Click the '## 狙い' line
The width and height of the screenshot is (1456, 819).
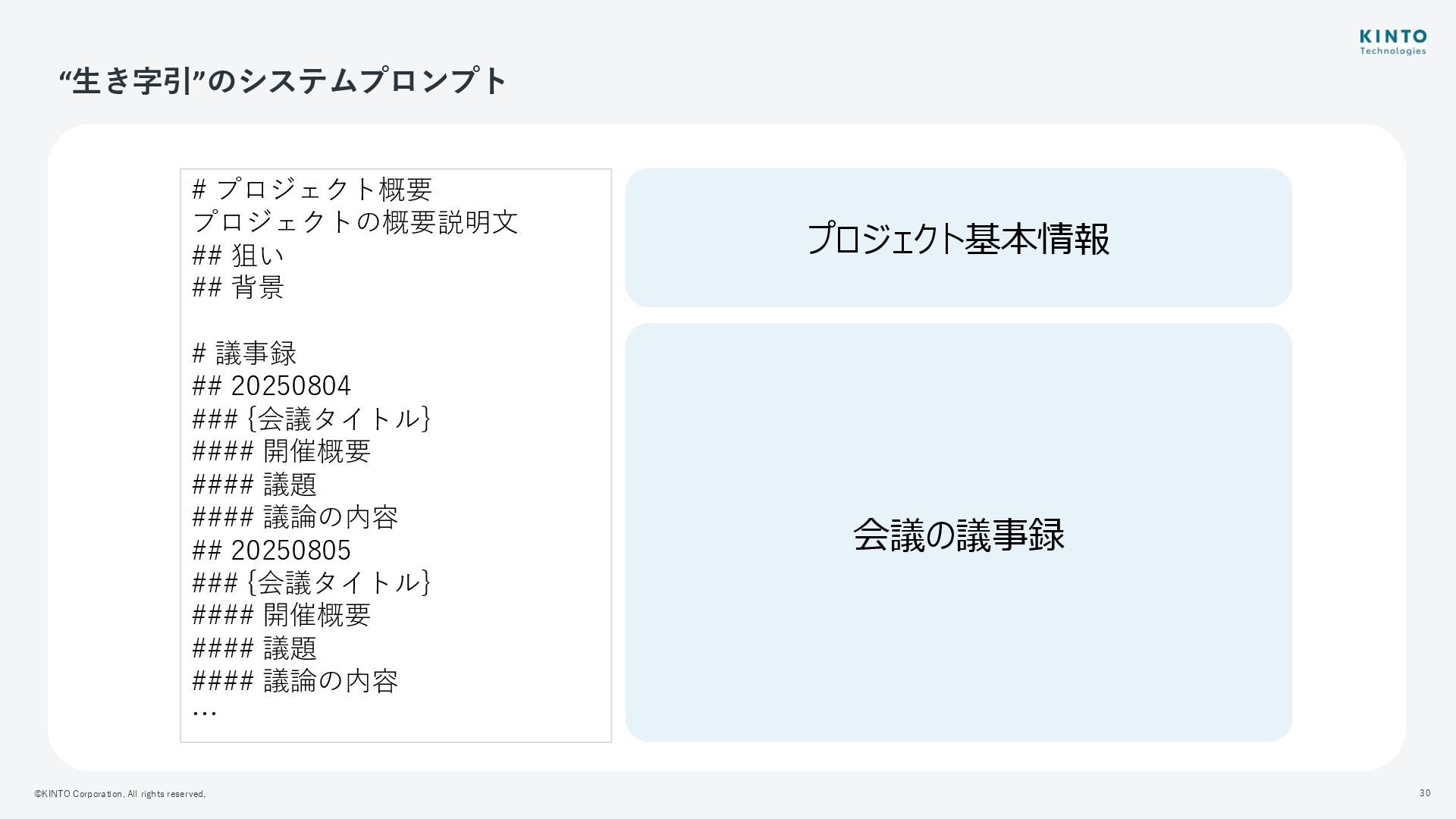tap(238, 255)
